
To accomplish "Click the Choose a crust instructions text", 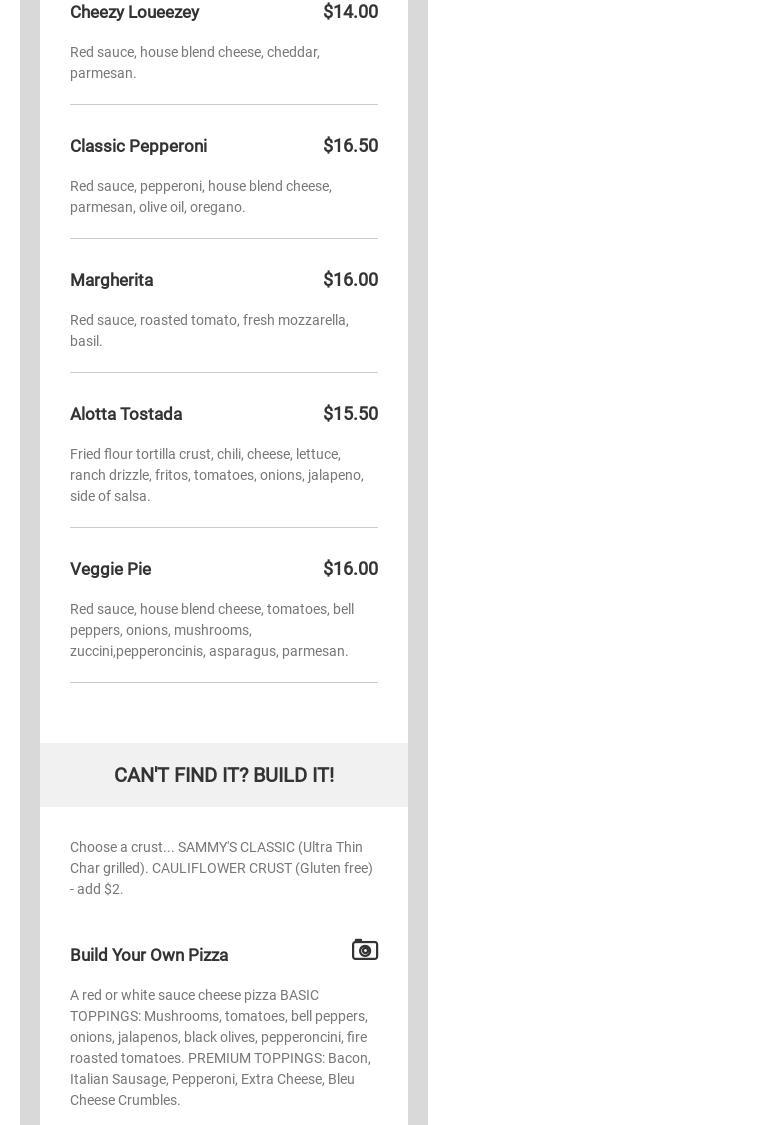I will pyautogui.click(x=221, y=868).
